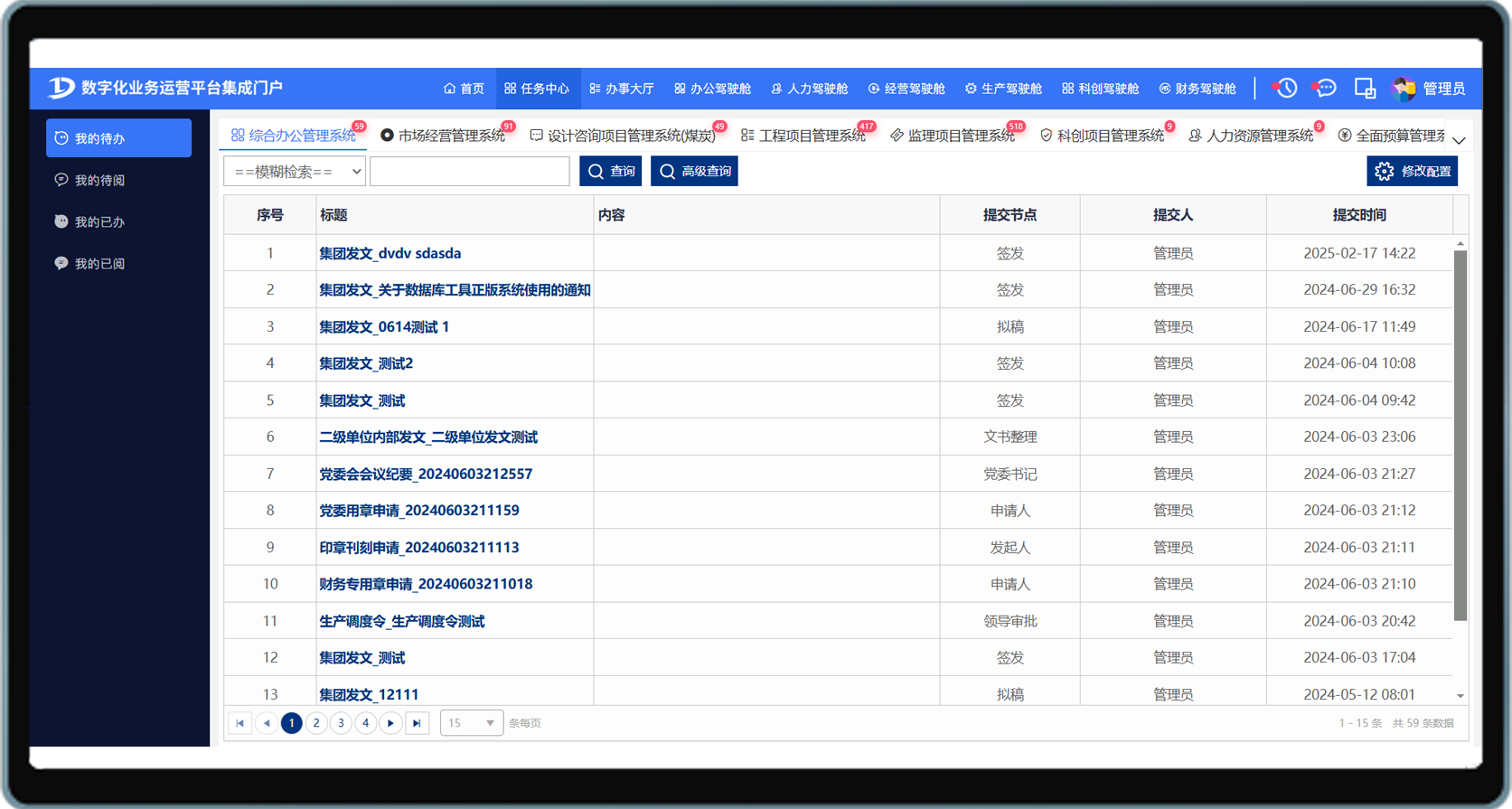Click the search keyword input field
This screenshot has width=1512, height=809.
(x=470, y=171)
